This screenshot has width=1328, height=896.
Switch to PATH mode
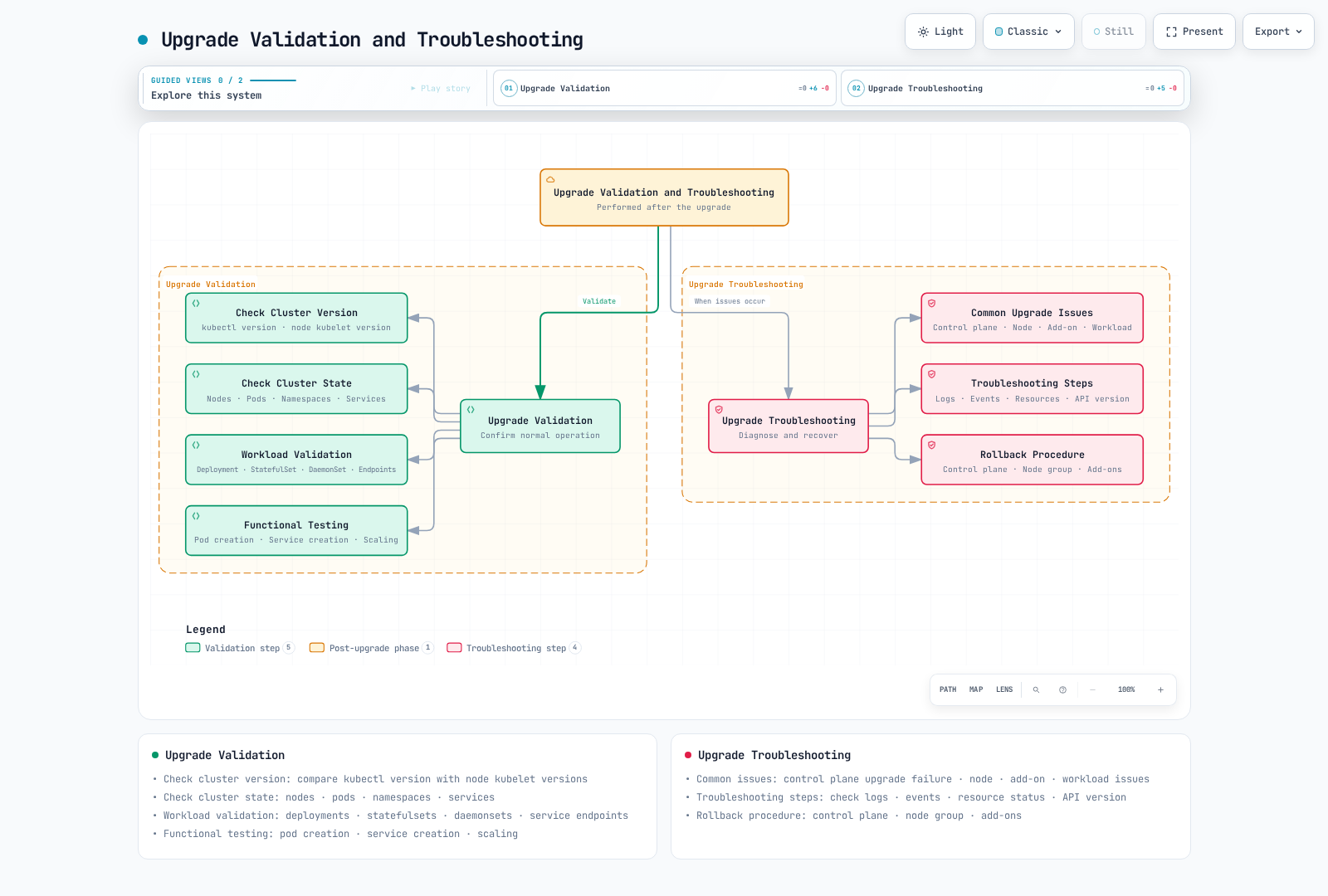[x=948, y=689]
